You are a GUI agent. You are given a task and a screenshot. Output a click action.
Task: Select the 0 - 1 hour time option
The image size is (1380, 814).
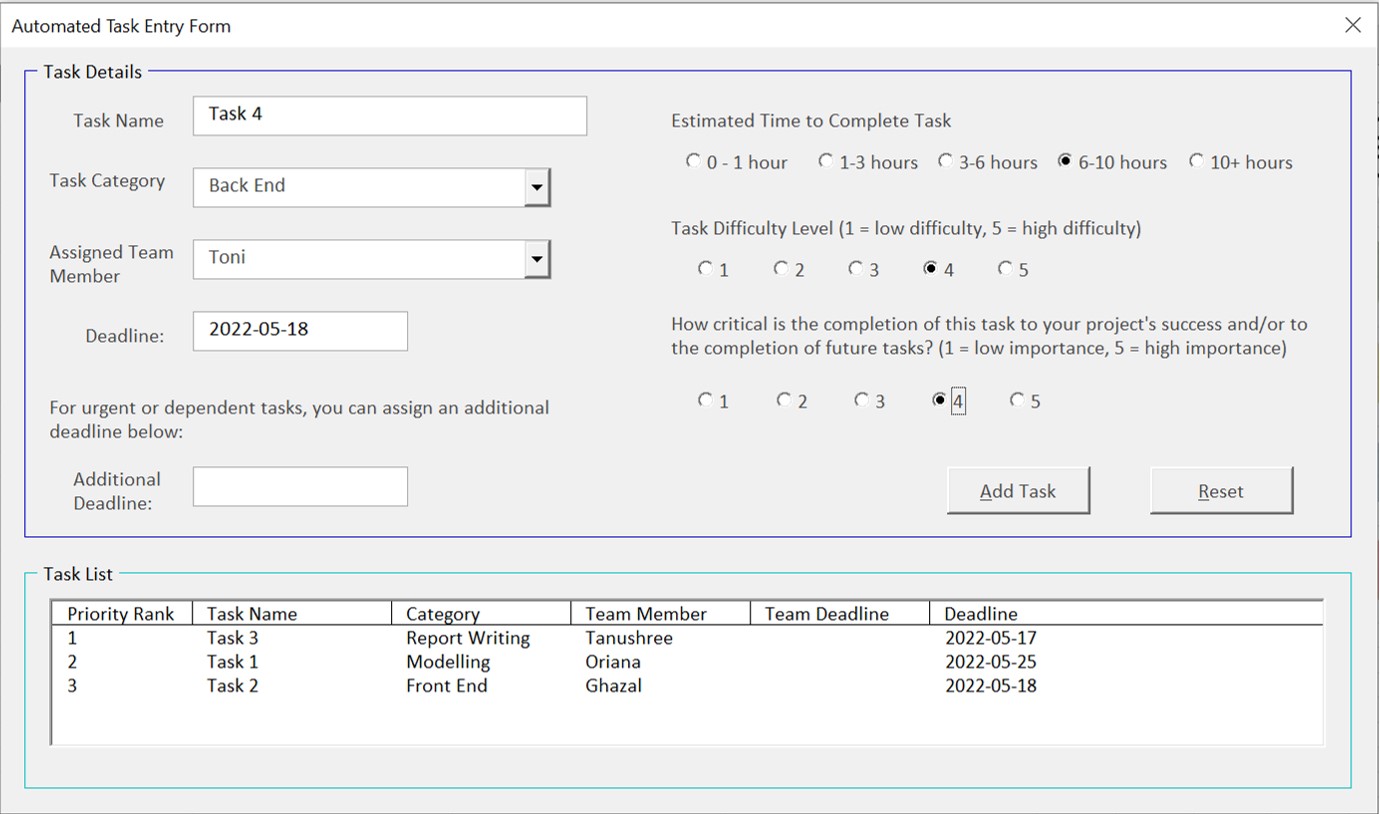tap(694, 161)
